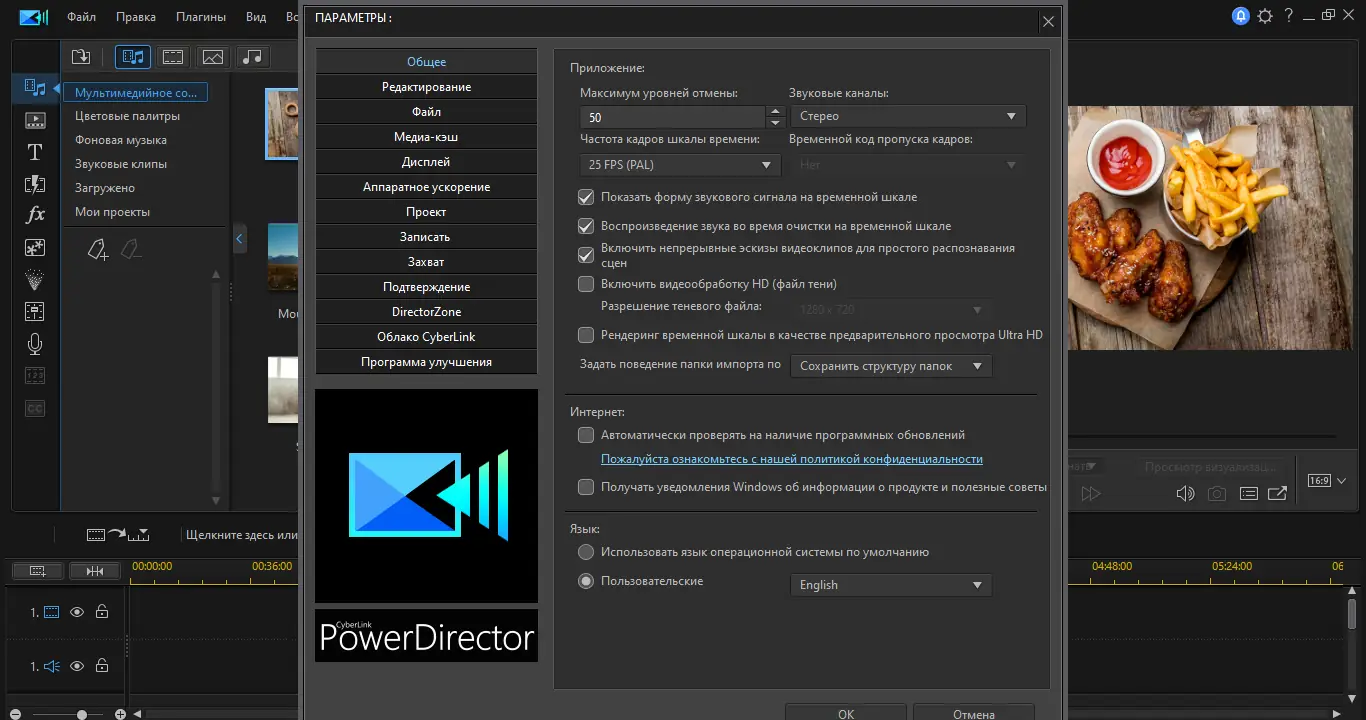Show all media filter button
The width and height of the screenshot is (1366, 720).
132,57
